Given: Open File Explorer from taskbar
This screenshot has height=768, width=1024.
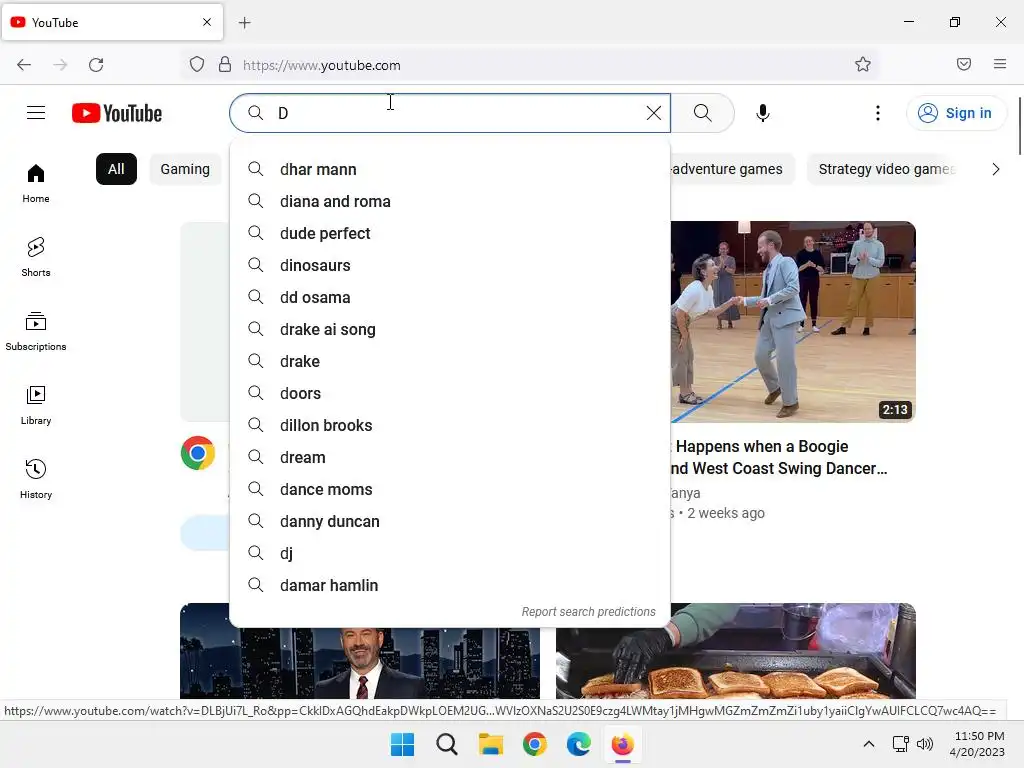Looking at the screenshot, I should [490, 744].
